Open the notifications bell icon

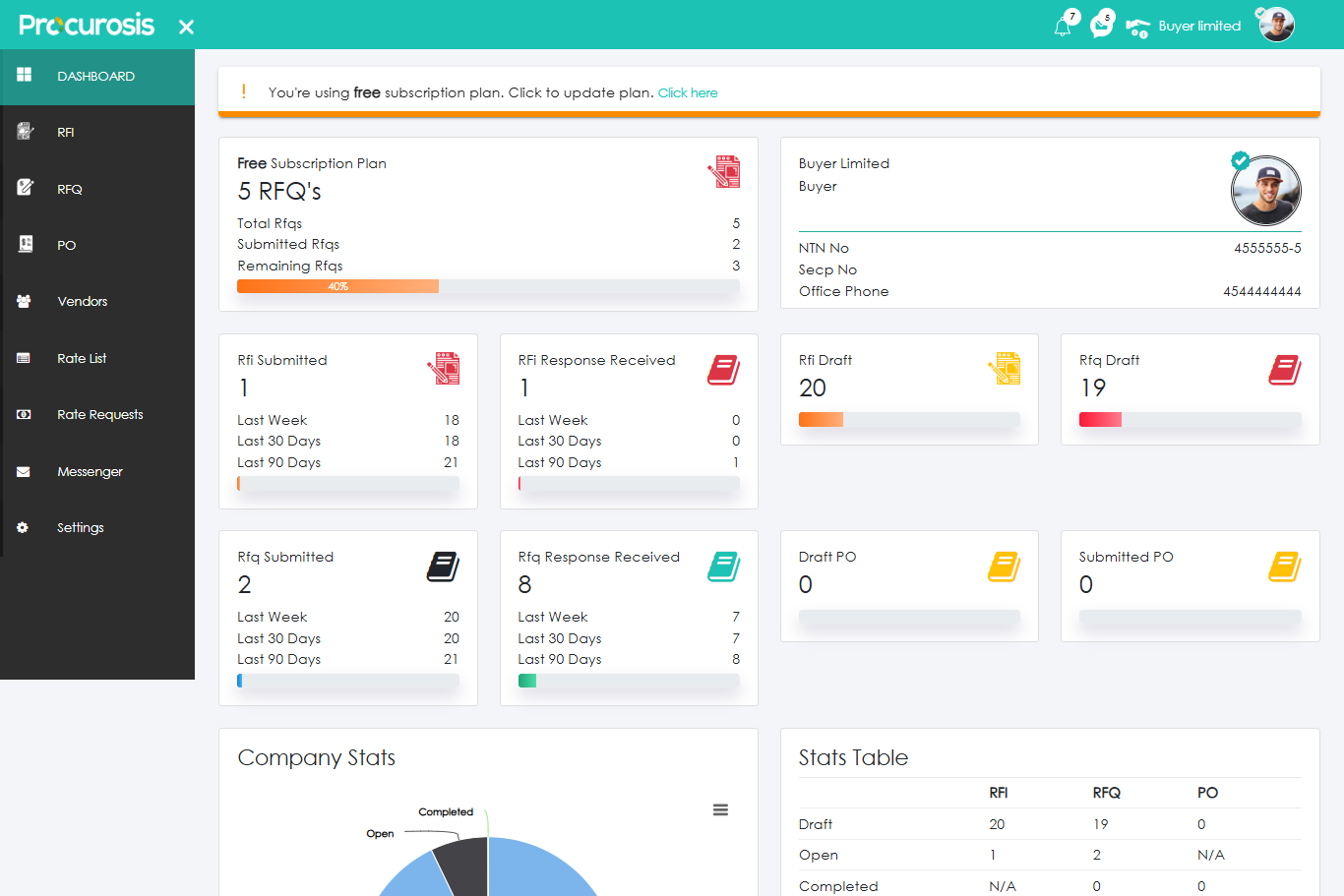click(x=1063, y=27)
